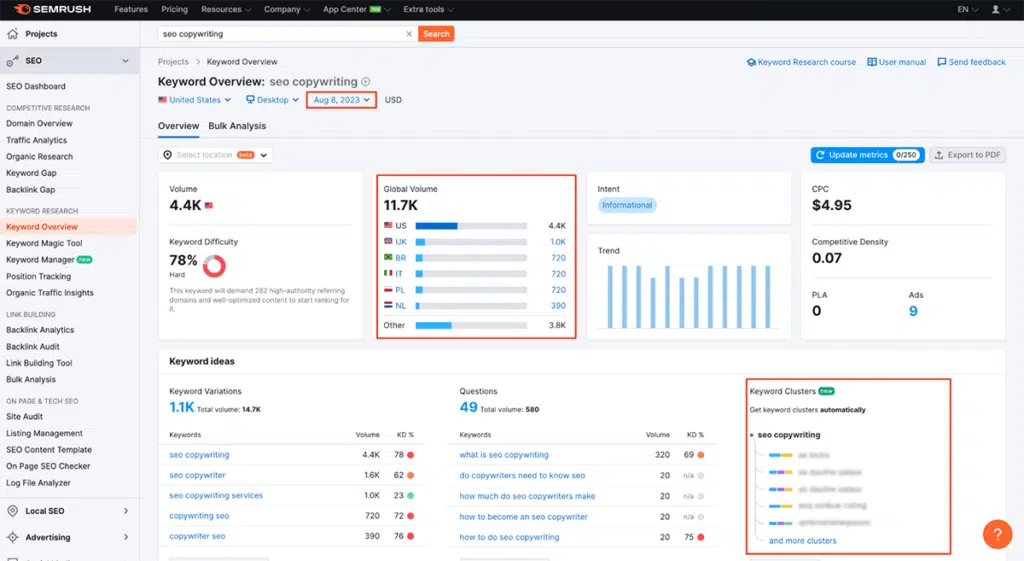Click the plus icon beside seo copywriting title
Image resolution: width=1024 pixels, height=561 pixels.
pyautogui.click(x=366, y=82)
